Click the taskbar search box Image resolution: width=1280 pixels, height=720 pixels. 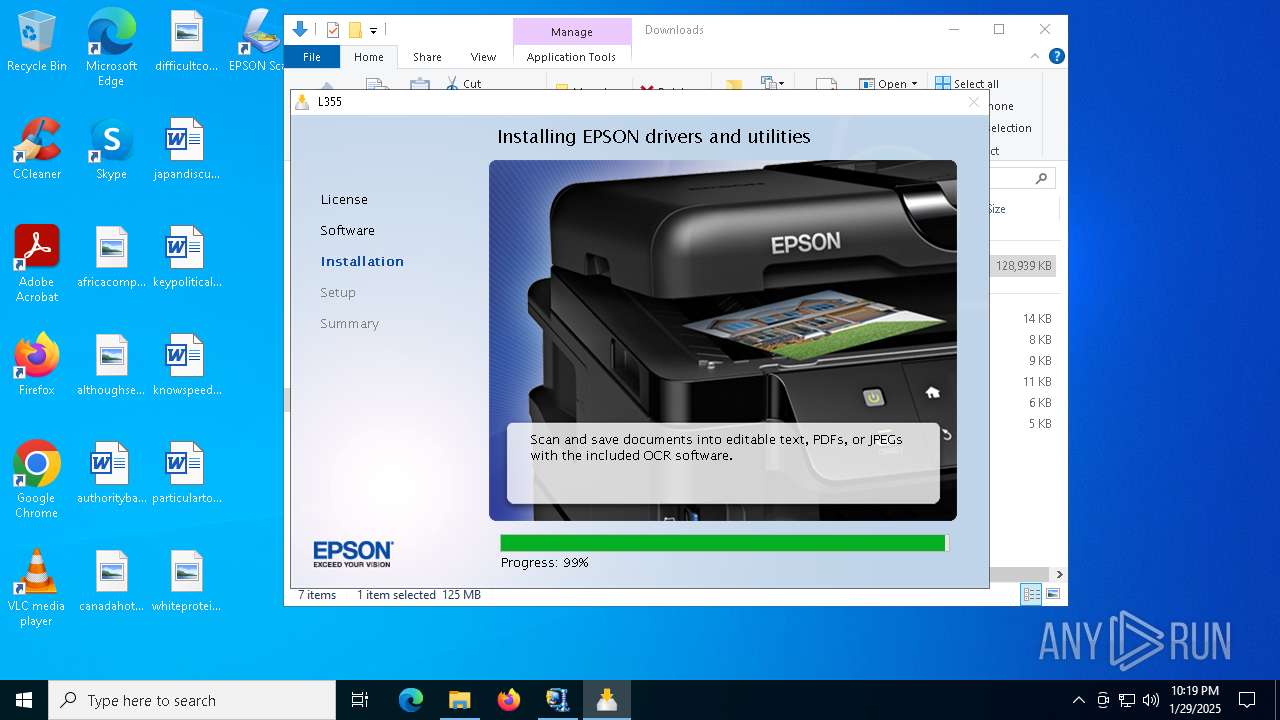(192, 700)
